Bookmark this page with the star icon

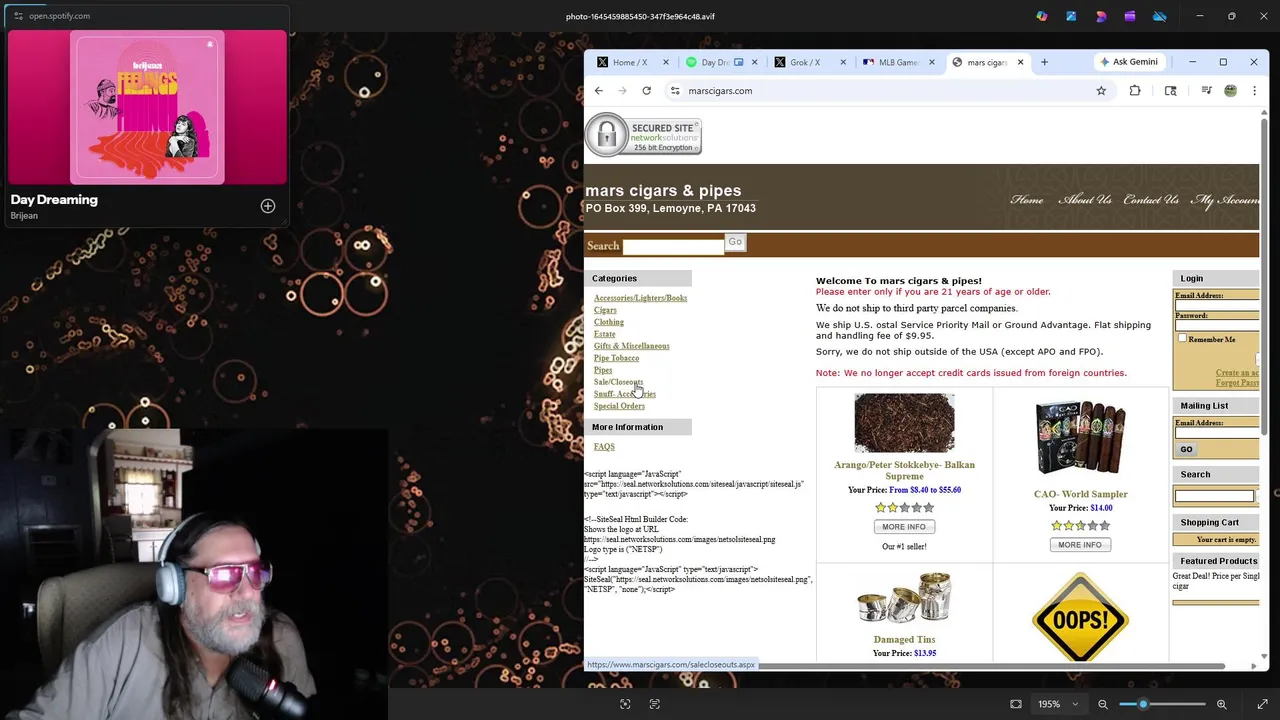[1101, 91]
